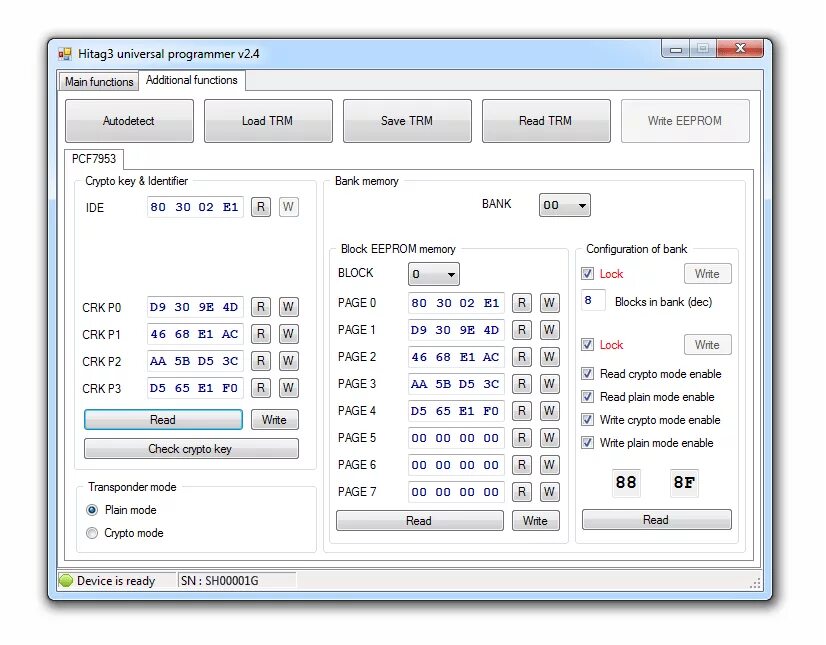
Task: Click the CRK P2 field showing AA 5B D5 3C
Action: 195,361
